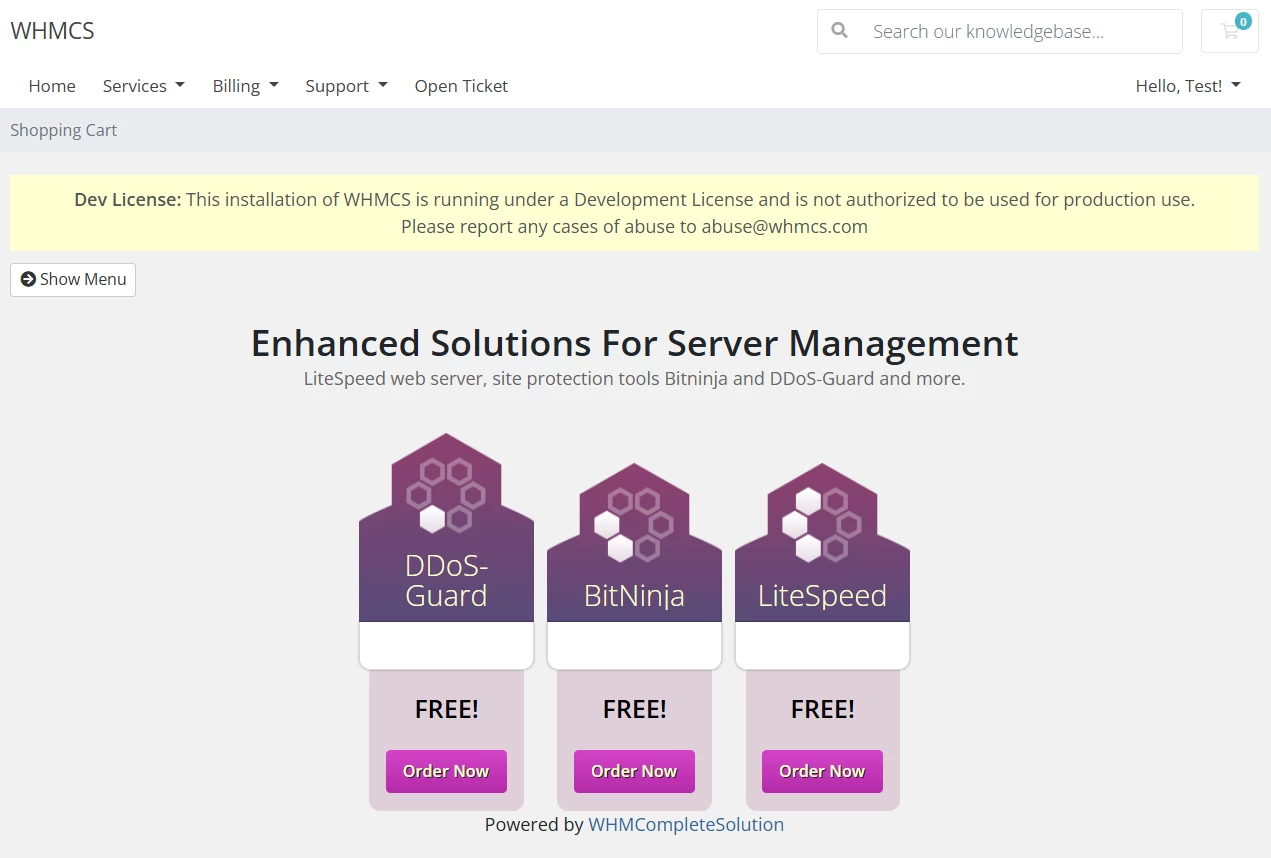Screen dimensions: 1271x858
Task: Click the cart item count badge
Action: 1243,21
